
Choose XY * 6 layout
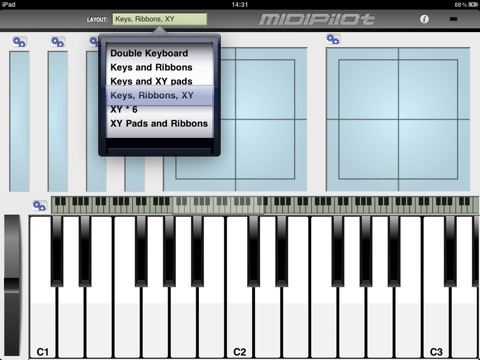(x=124, y=109)
